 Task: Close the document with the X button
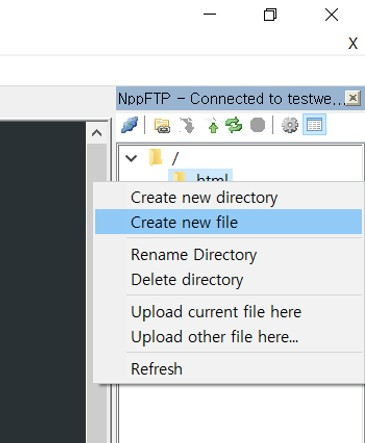click(x=353, y=44)
